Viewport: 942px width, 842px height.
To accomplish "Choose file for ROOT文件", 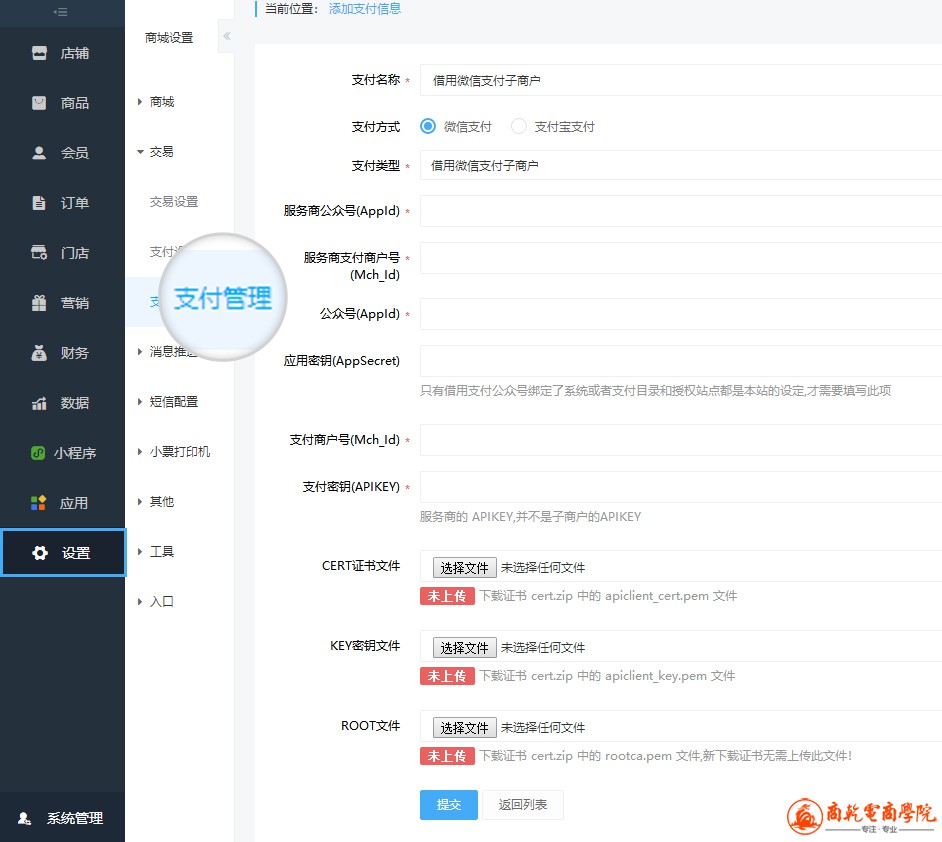I will 464,727.
